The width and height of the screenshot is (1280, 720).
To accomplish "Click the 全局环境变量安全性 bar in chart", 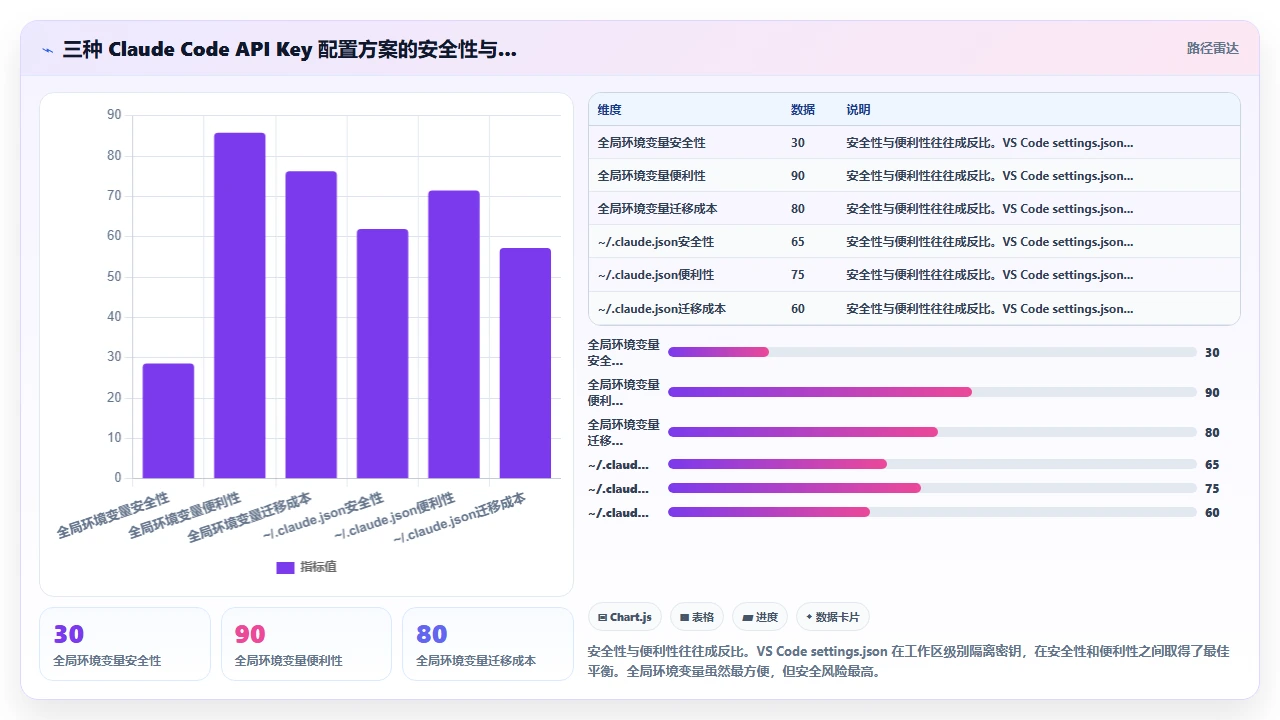I will pos(168,421).
